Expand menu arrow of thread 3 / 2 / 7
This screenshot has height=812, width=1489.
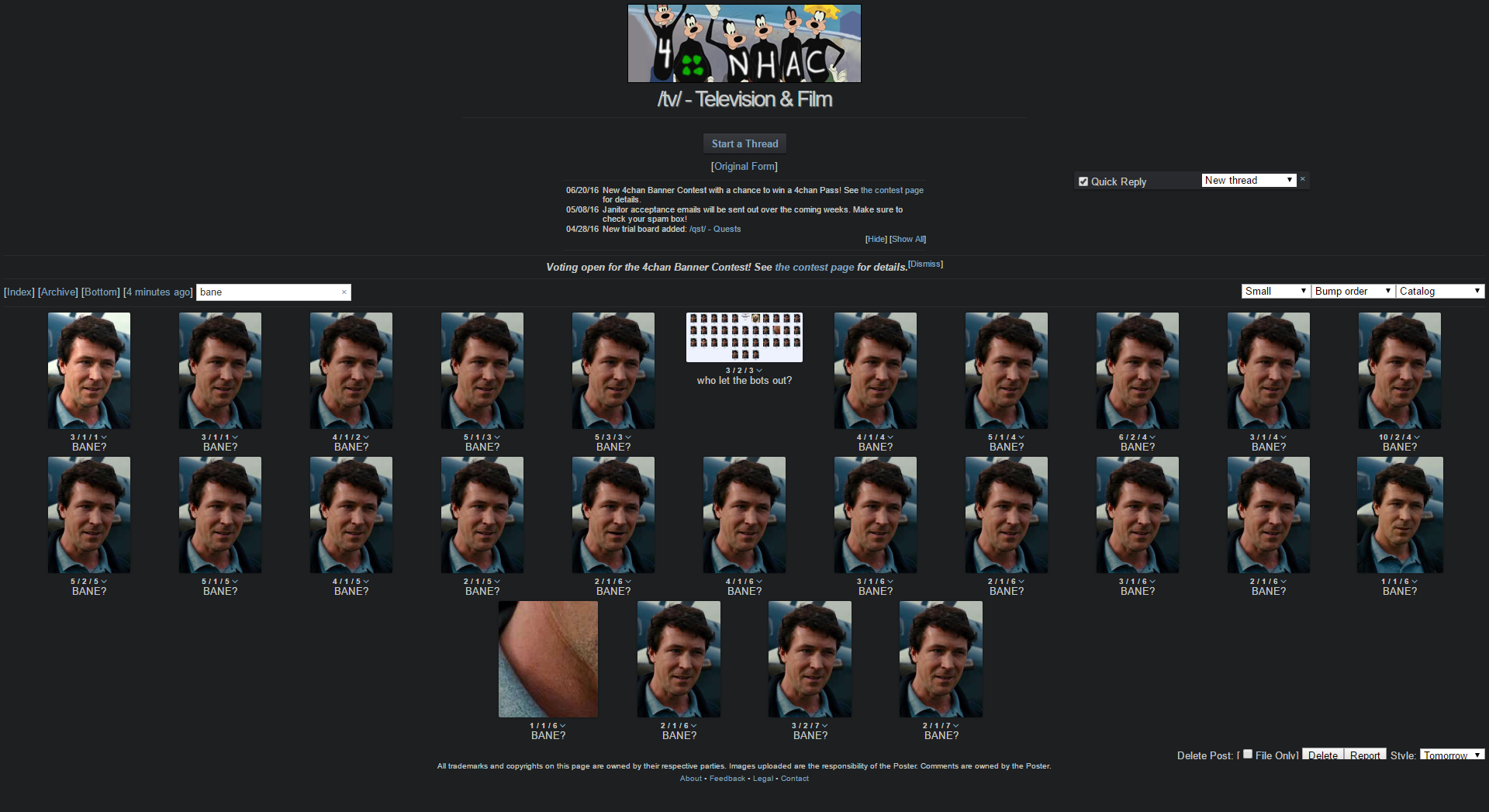(825, 726)
